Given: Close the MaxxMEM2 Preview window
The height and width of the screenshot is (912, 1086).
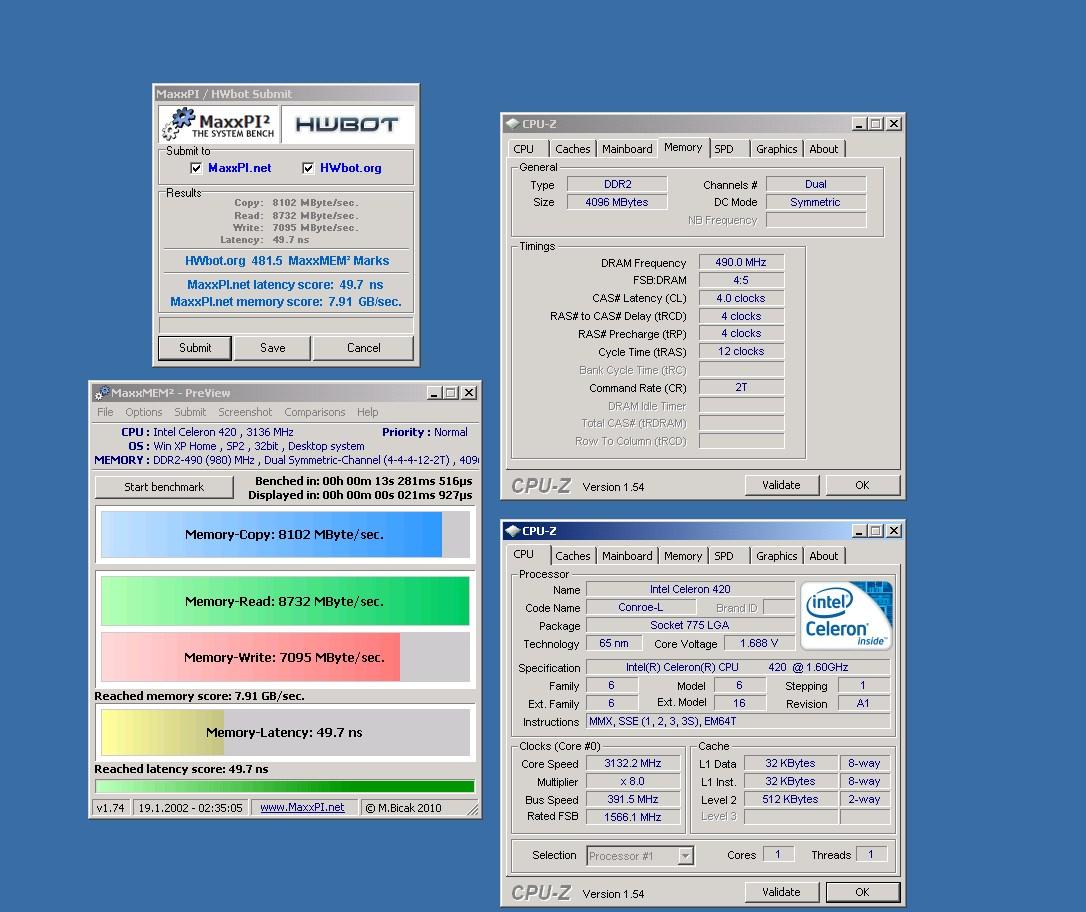Looking at the screenshot, I should coord(469,393).
